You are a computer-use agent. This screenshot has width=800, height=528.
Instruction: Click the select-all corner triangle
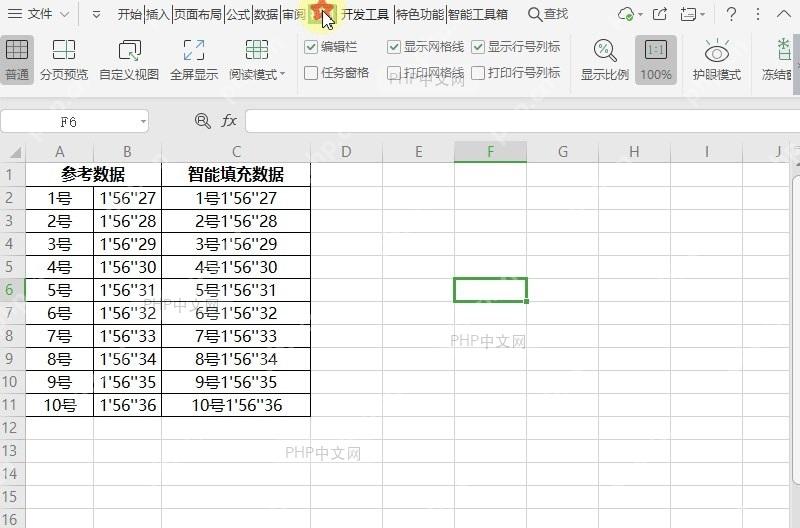point(15,153)
